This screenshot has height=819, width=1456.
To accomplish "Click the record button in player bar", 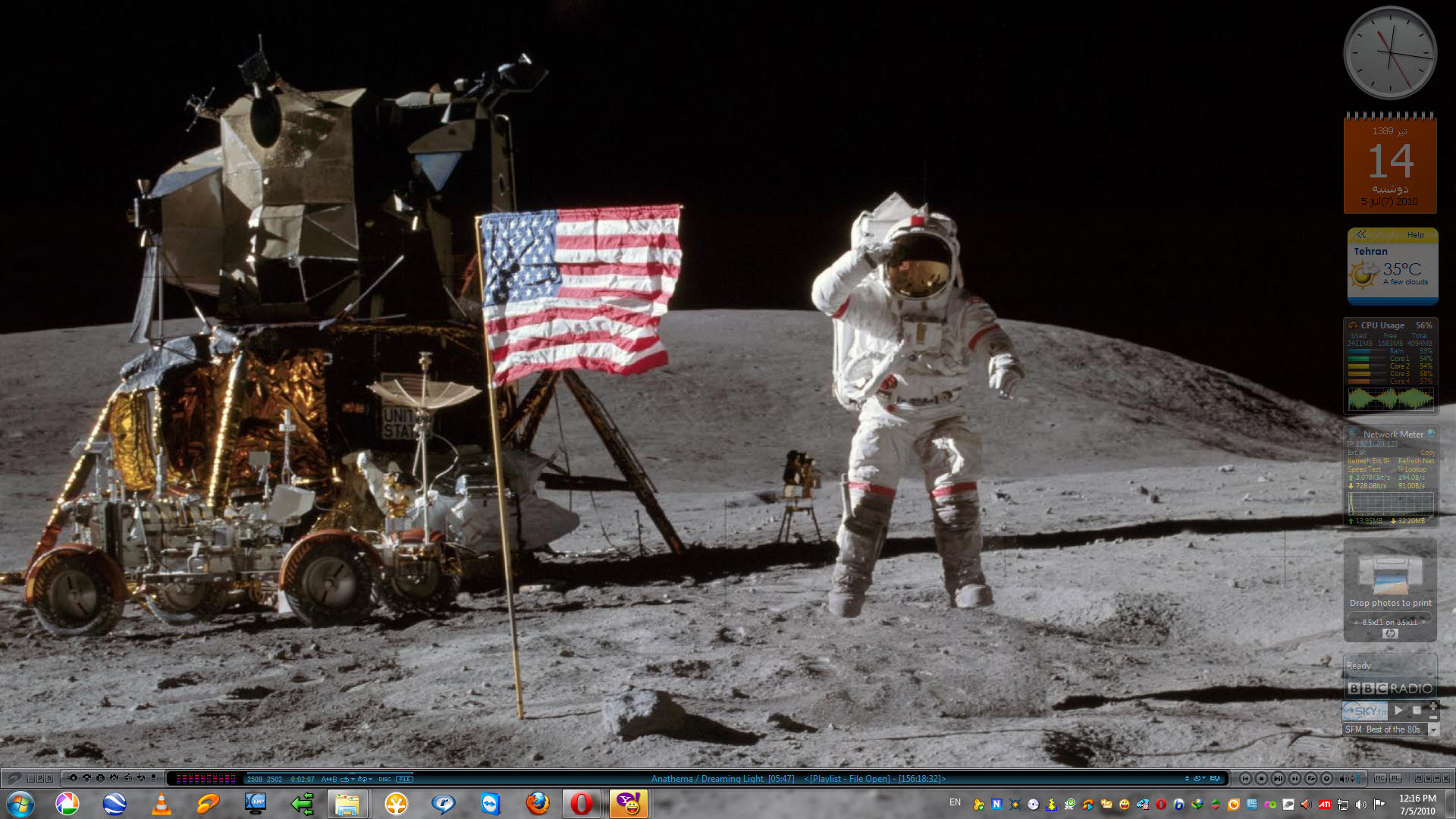I will (x=1326, y=779).
